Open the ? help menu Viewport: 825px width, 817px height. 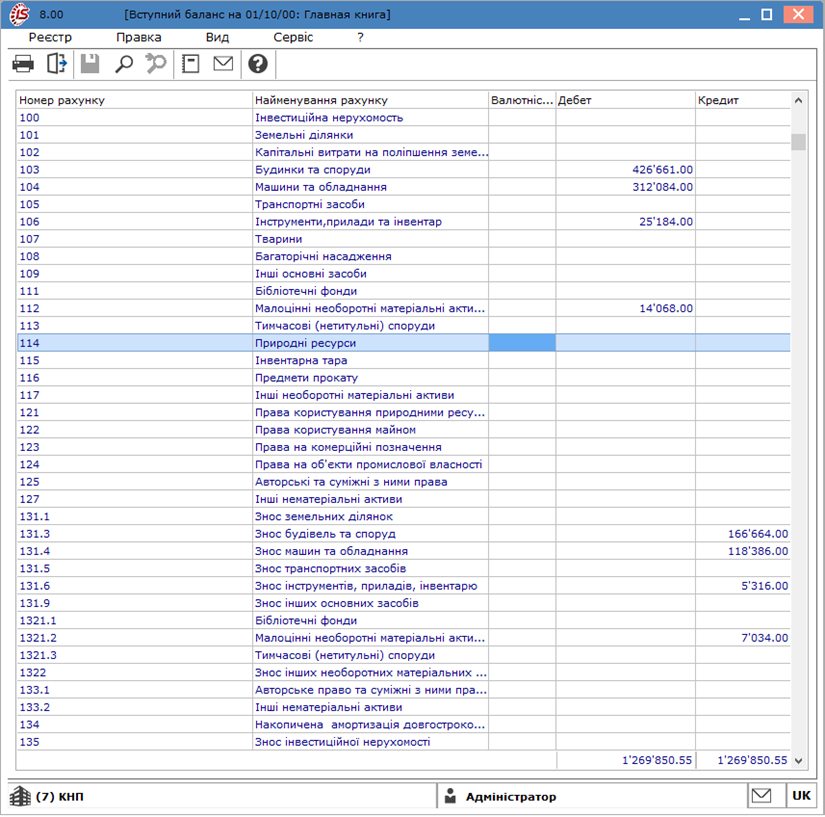pyautogui.click(x=360, y=37)
